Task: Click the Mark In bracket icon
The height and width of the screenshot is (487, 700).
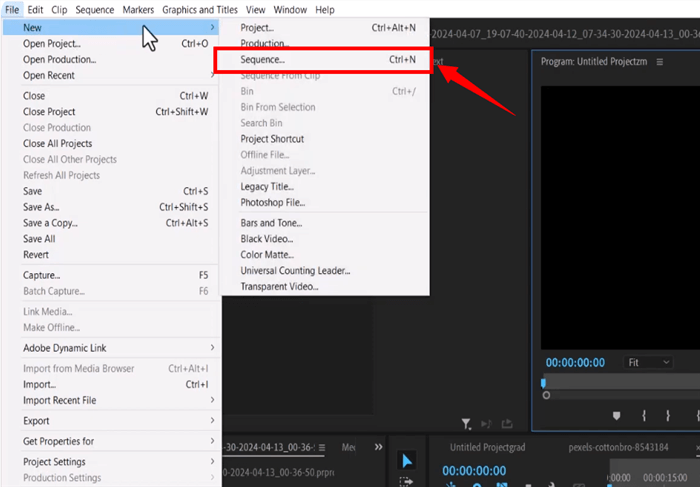Action: coord(644,415)
